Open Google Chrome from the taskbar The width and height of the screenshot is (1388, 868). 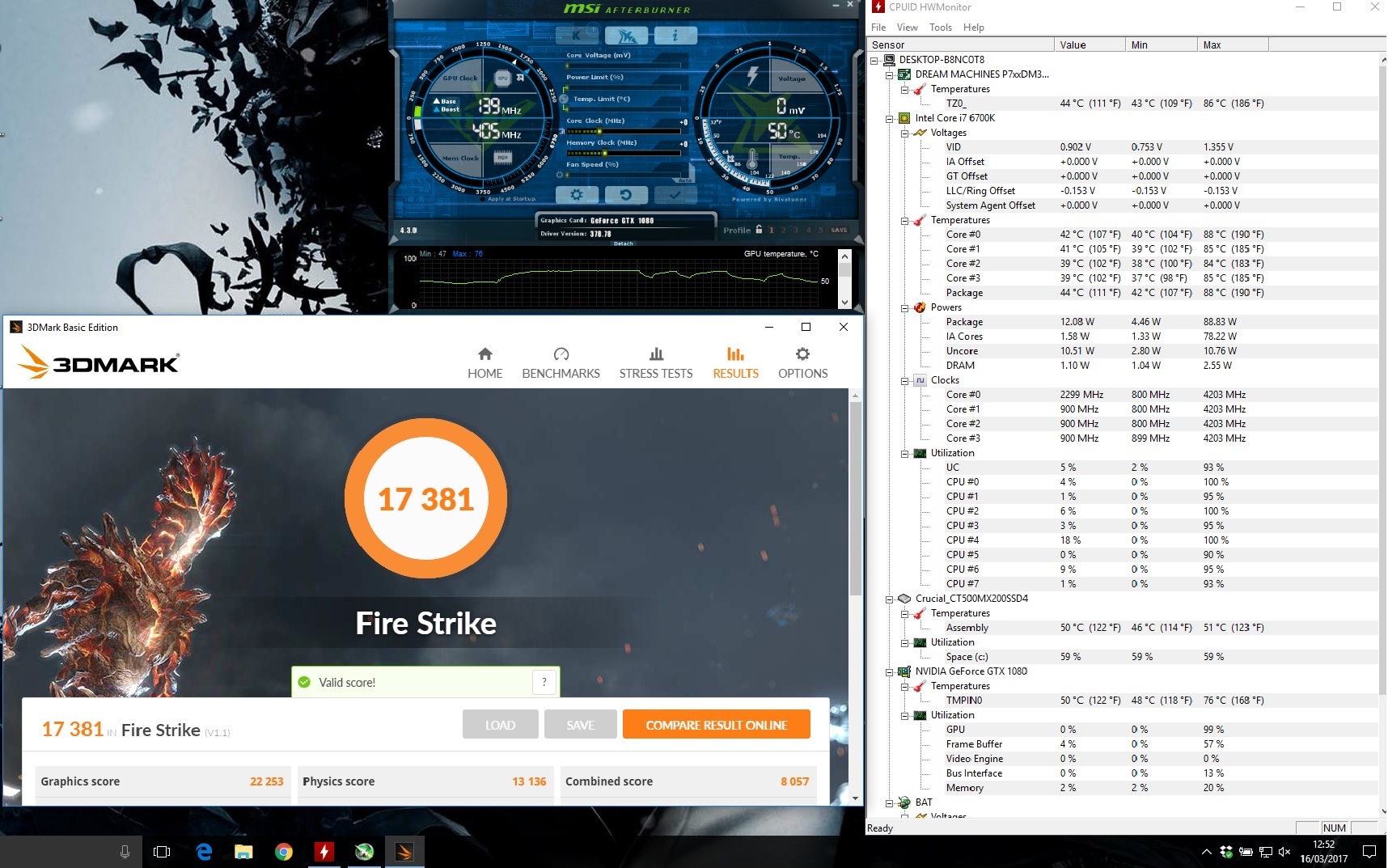(x=283, y=852)
